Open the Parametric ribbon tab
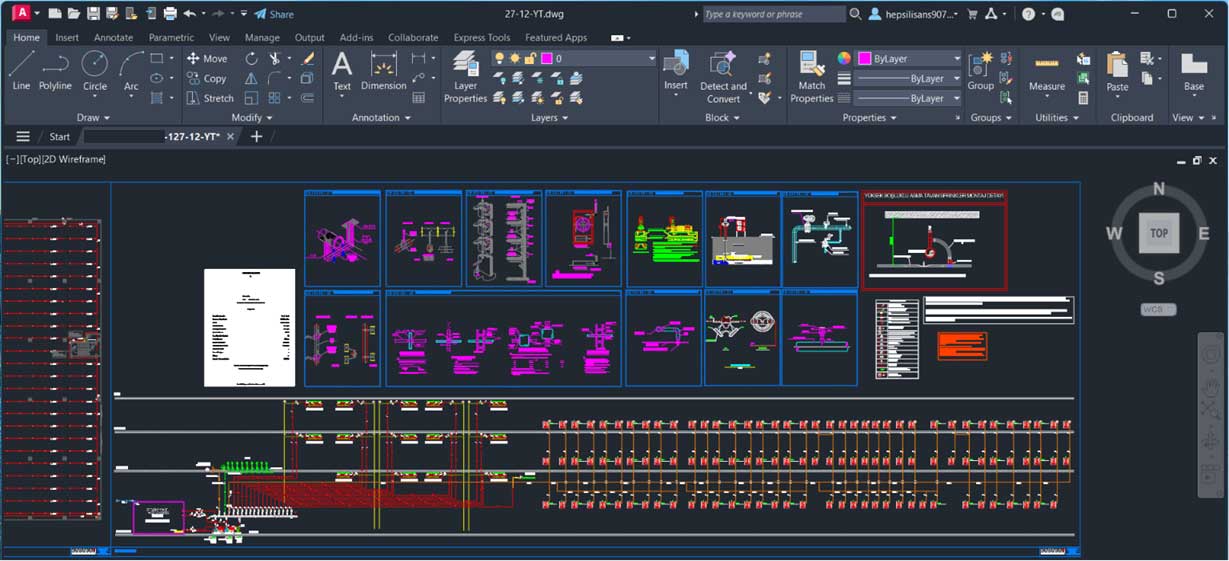1229x561 pixels. [x=171, y=37]
